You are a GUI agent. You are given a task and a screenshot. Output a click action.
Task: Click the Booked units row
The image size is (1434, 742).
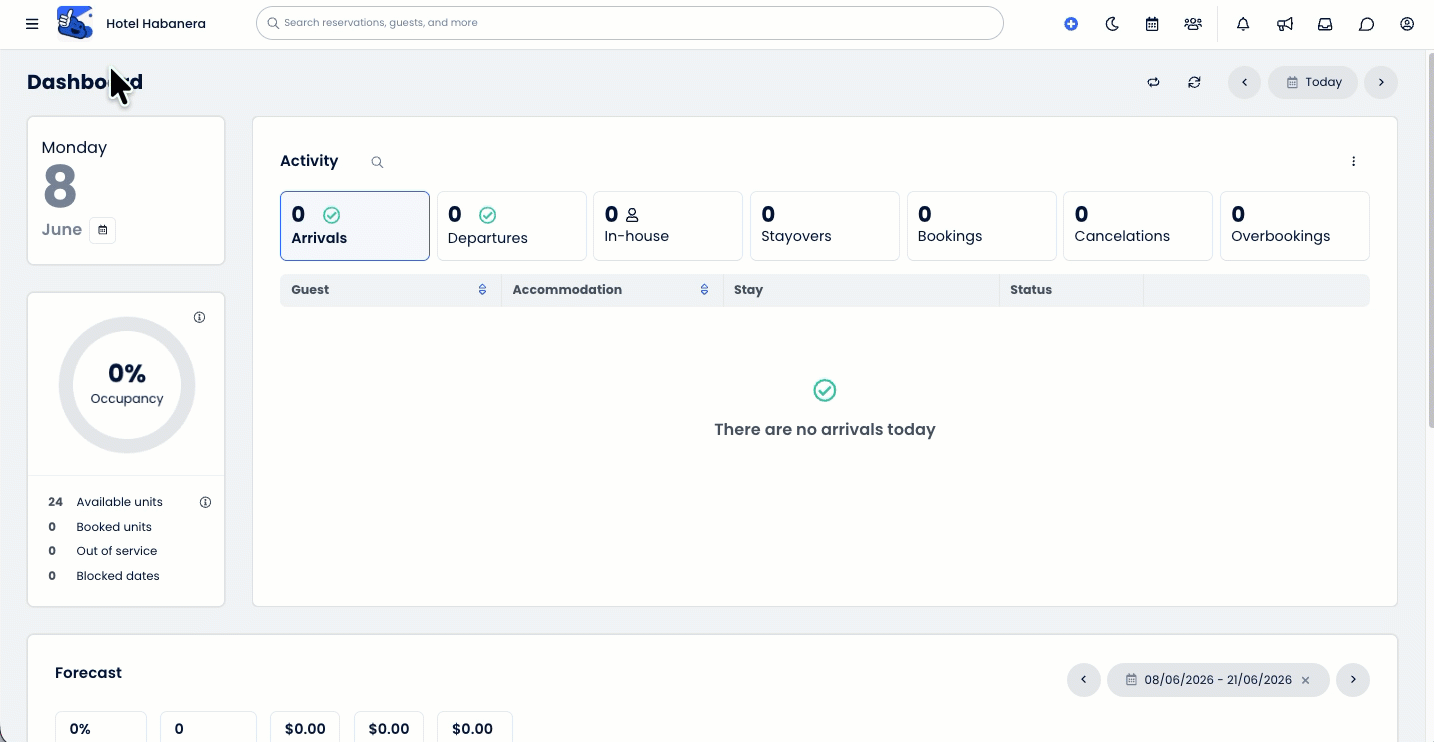click(126, 527)
